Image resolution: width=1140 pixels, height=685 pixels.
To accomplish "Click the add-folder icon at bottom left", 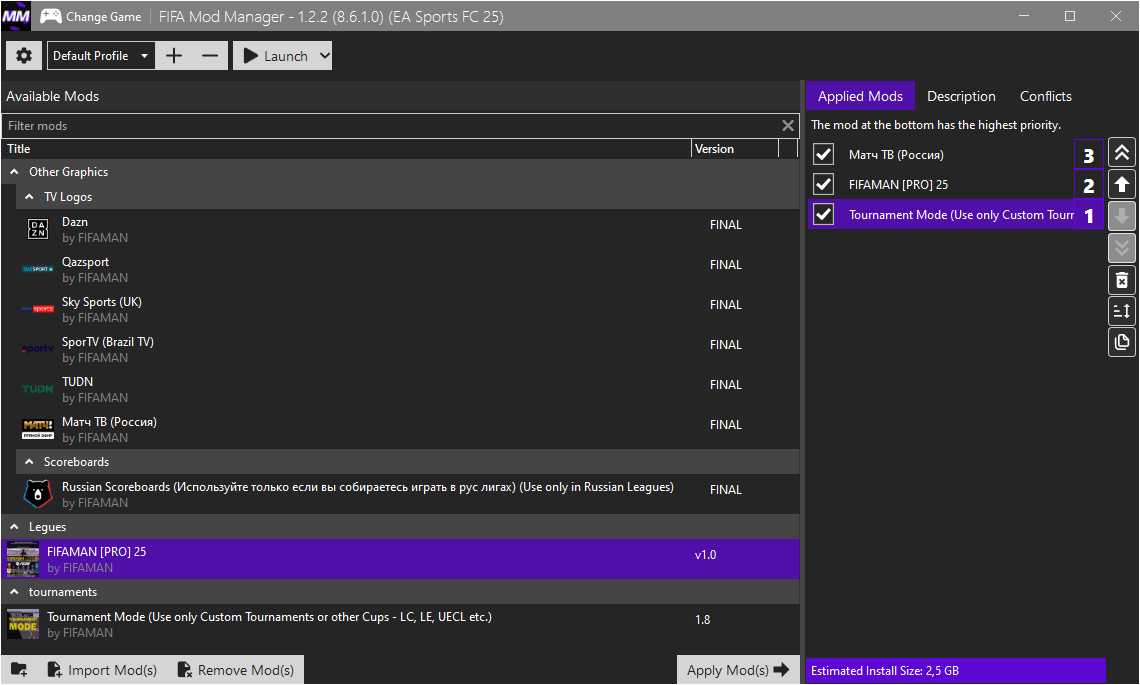I will [x=19, y=670].
